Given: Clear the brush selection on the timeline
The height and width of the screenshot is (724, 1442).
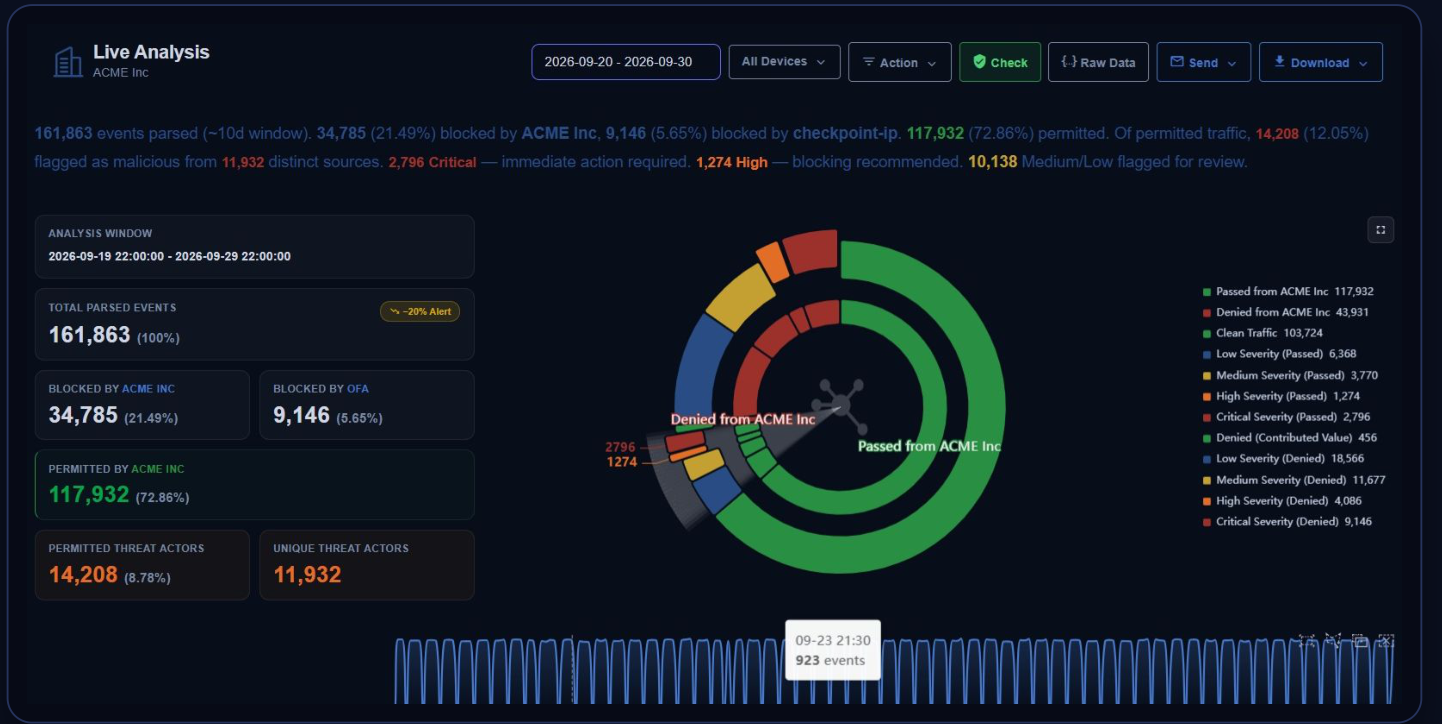Looking at the screenshot, I should 1385,641.
